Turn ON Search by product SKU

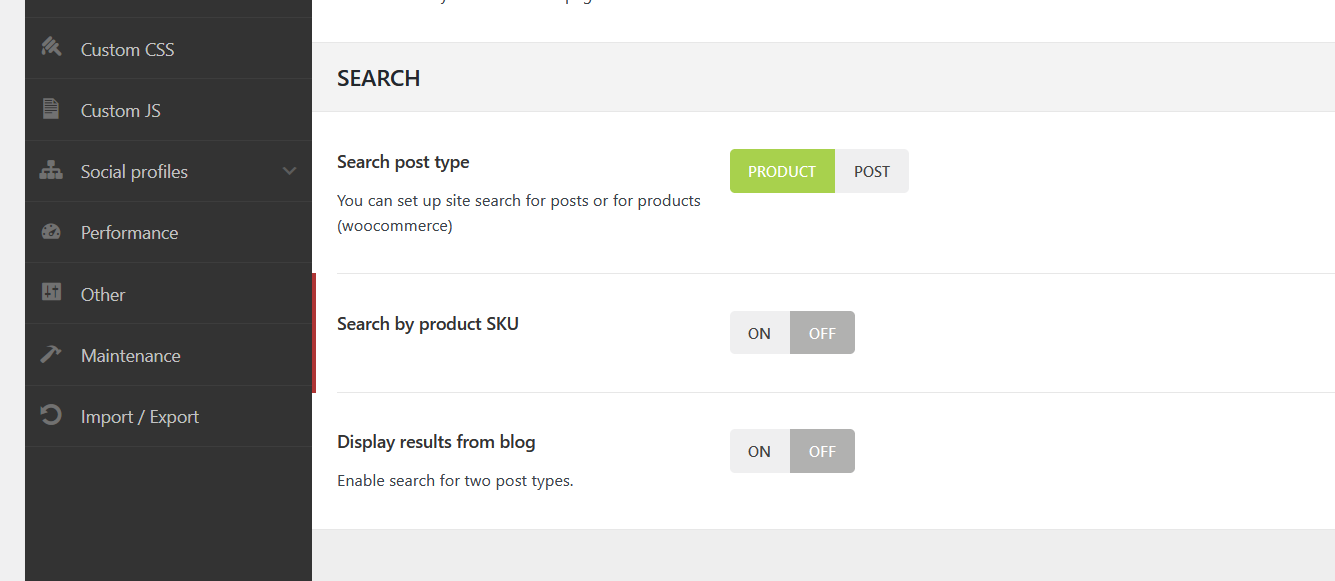pyautogui.click(x=759, y=333)
